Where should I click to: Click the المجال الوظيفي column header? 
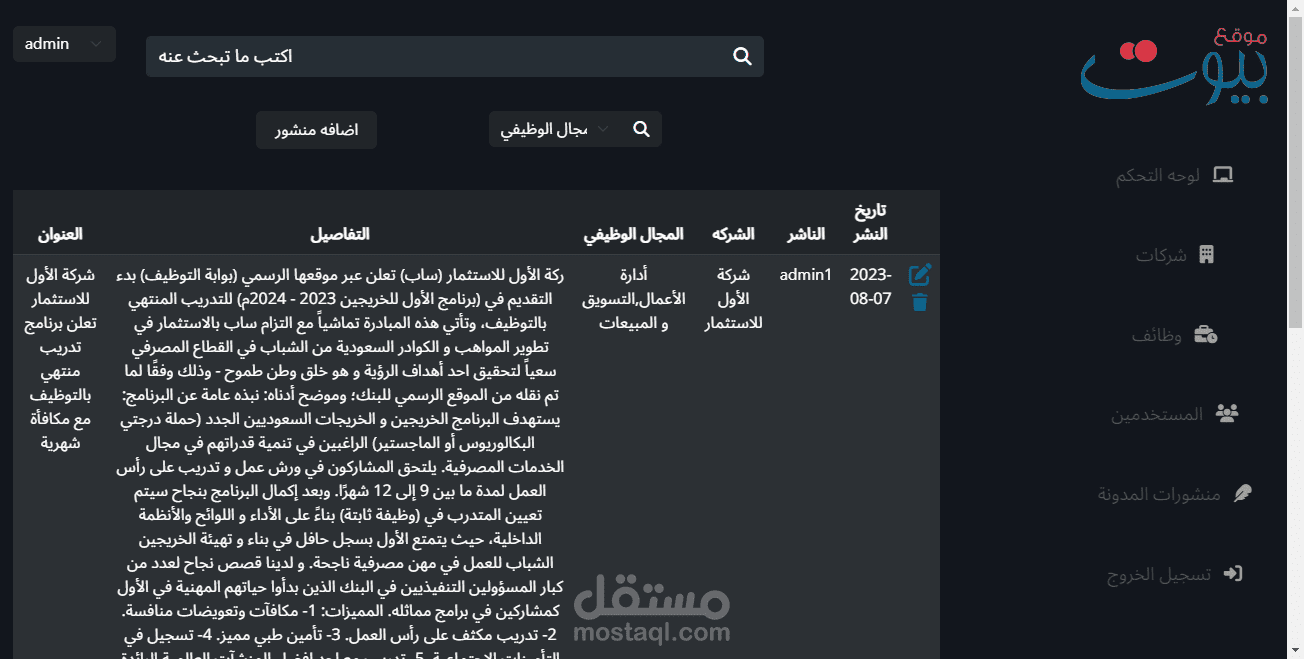point(634,234)
